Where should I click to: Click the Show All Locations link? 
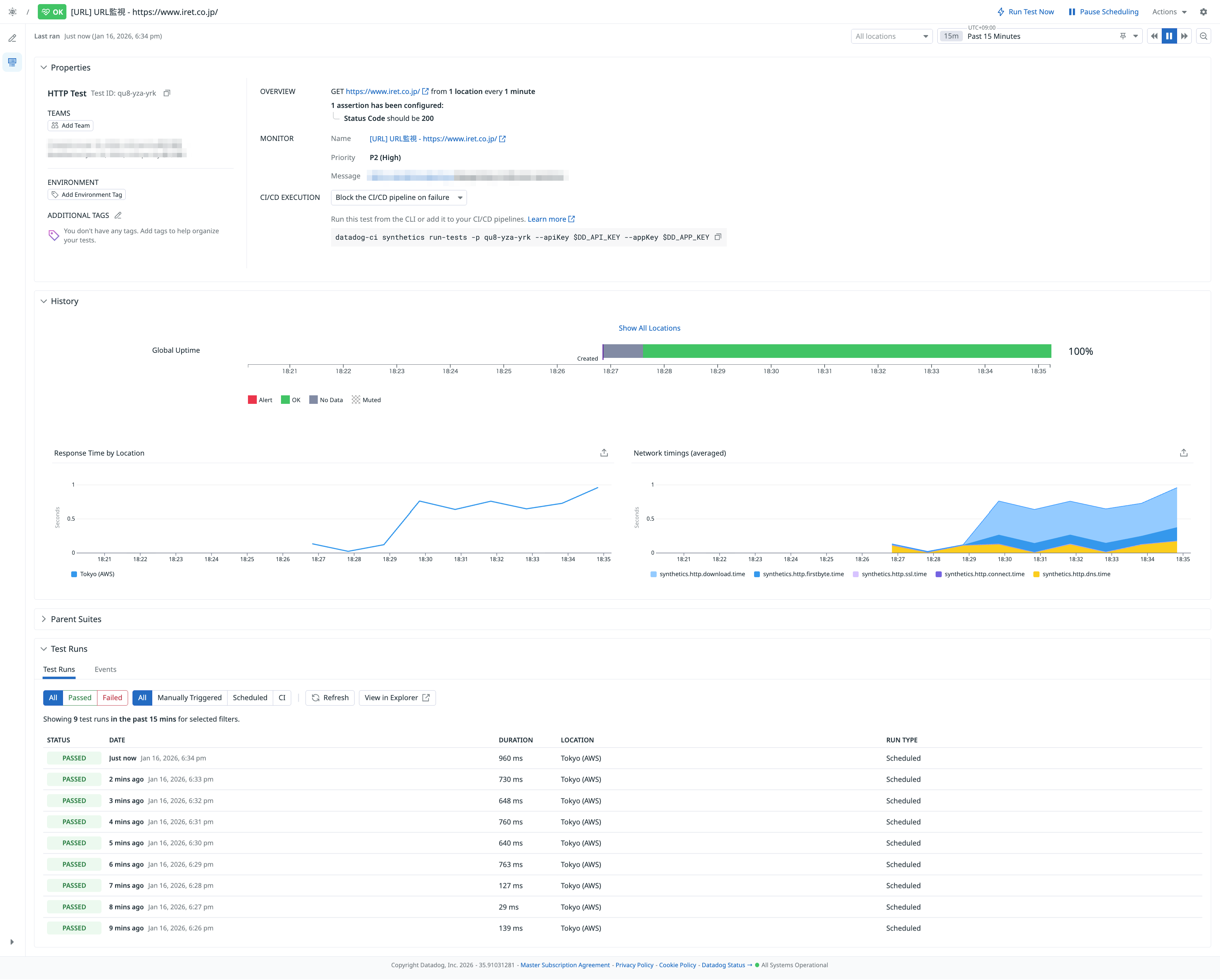pos(649,328)
